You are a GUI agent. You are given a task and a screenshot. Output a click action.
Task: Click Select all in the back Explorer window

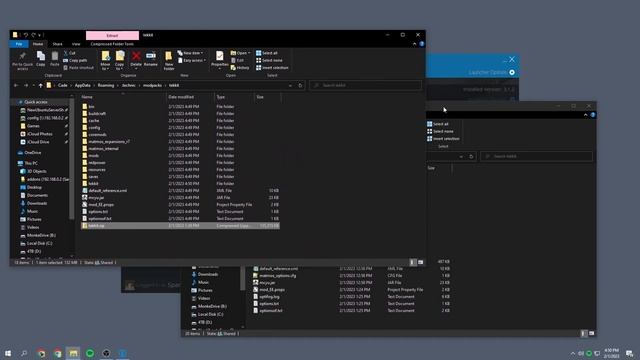(438, 124)
